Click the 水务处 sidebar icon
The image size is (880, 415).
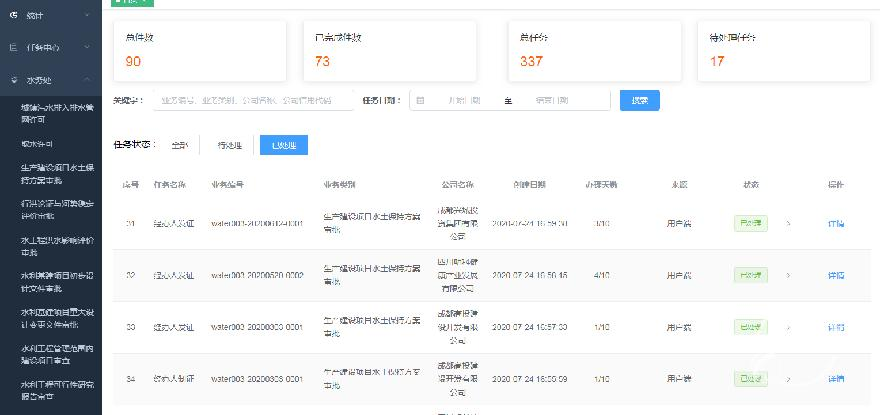13,79
